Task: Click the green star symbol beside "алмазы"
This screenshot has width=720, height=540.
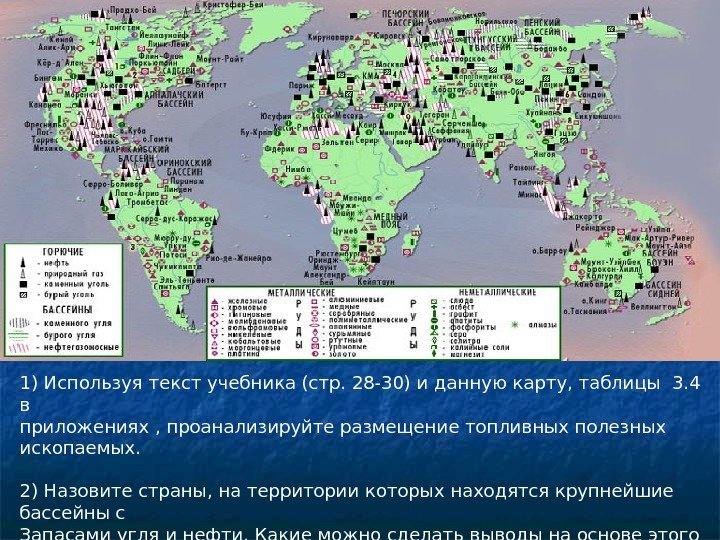Action: [515, 325]
